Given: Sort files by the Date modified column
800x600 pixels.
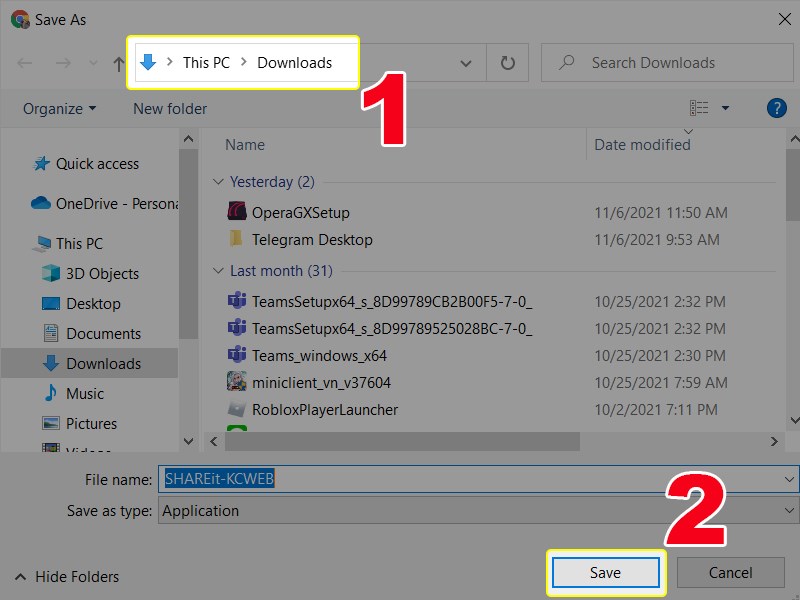Looking at the screenshot, I should (642, 144).
